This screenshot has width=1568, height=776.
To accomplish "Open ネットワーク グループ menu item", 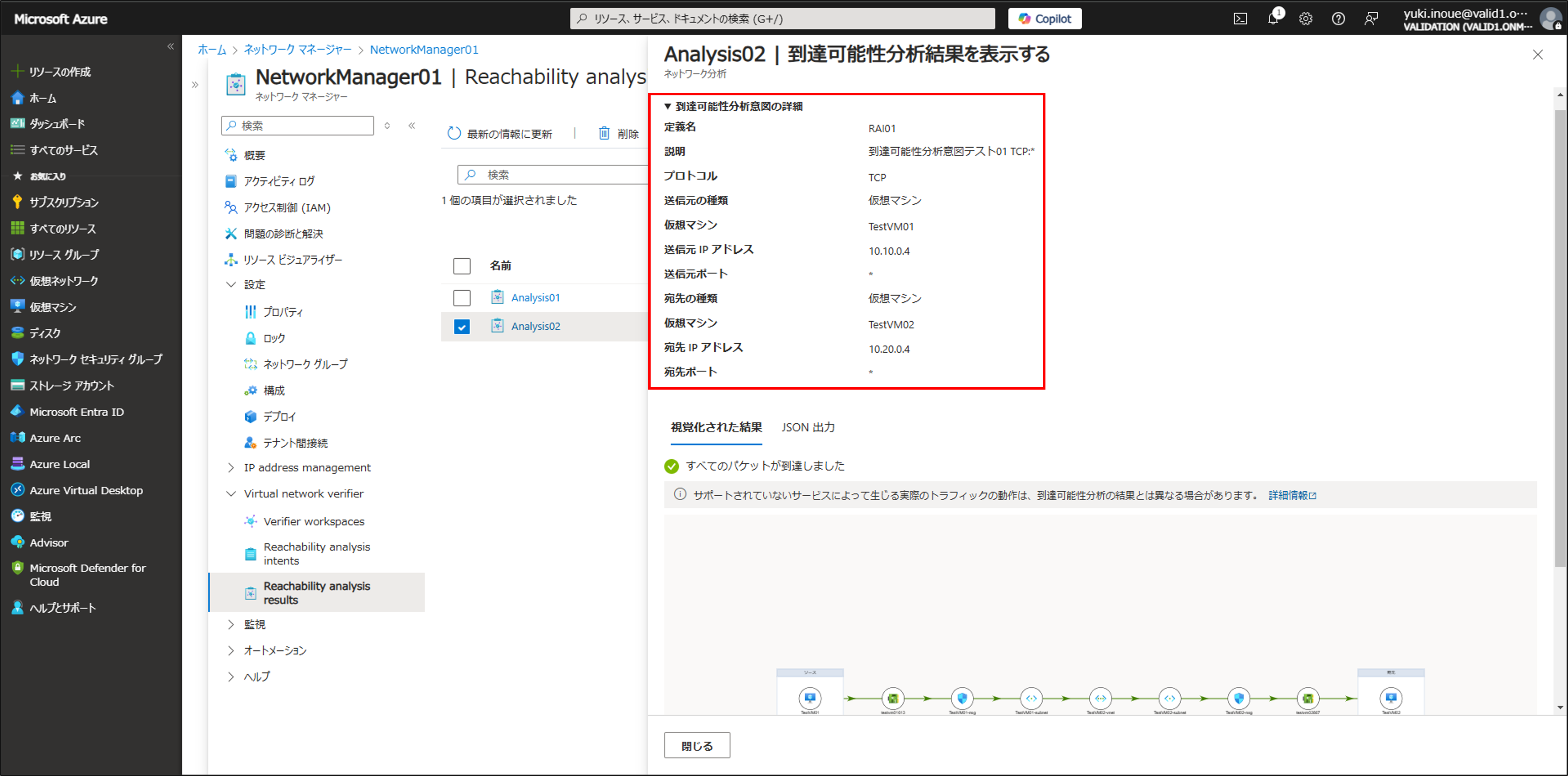I will 305,364.
